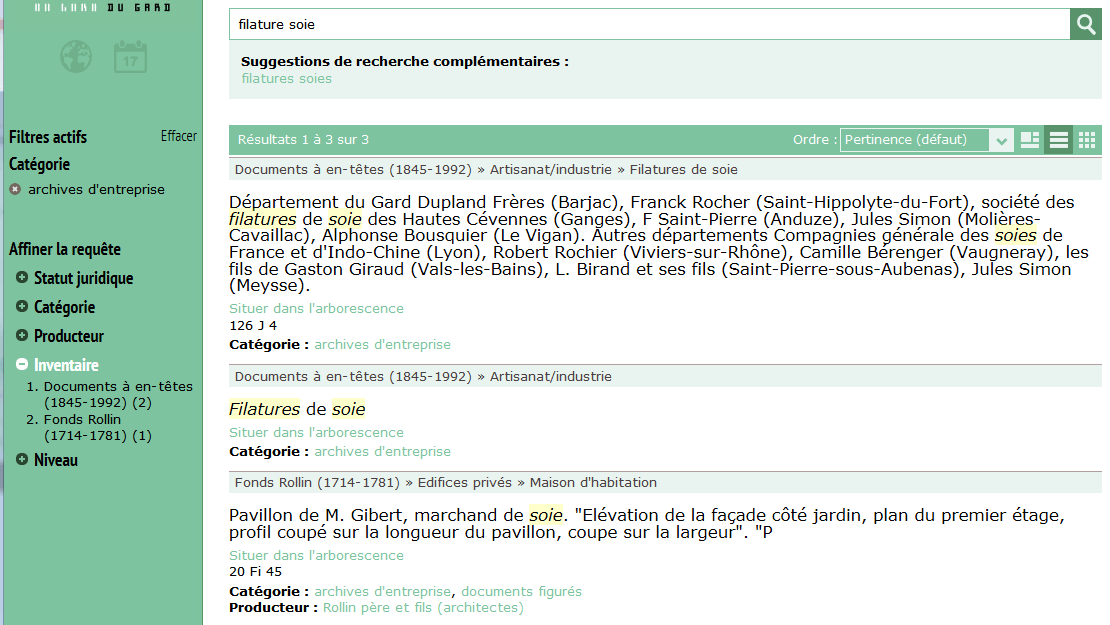This screenshot has height=625, width=1110.
Task: Enable the list view layout icon
Action: coord(1058,139)
